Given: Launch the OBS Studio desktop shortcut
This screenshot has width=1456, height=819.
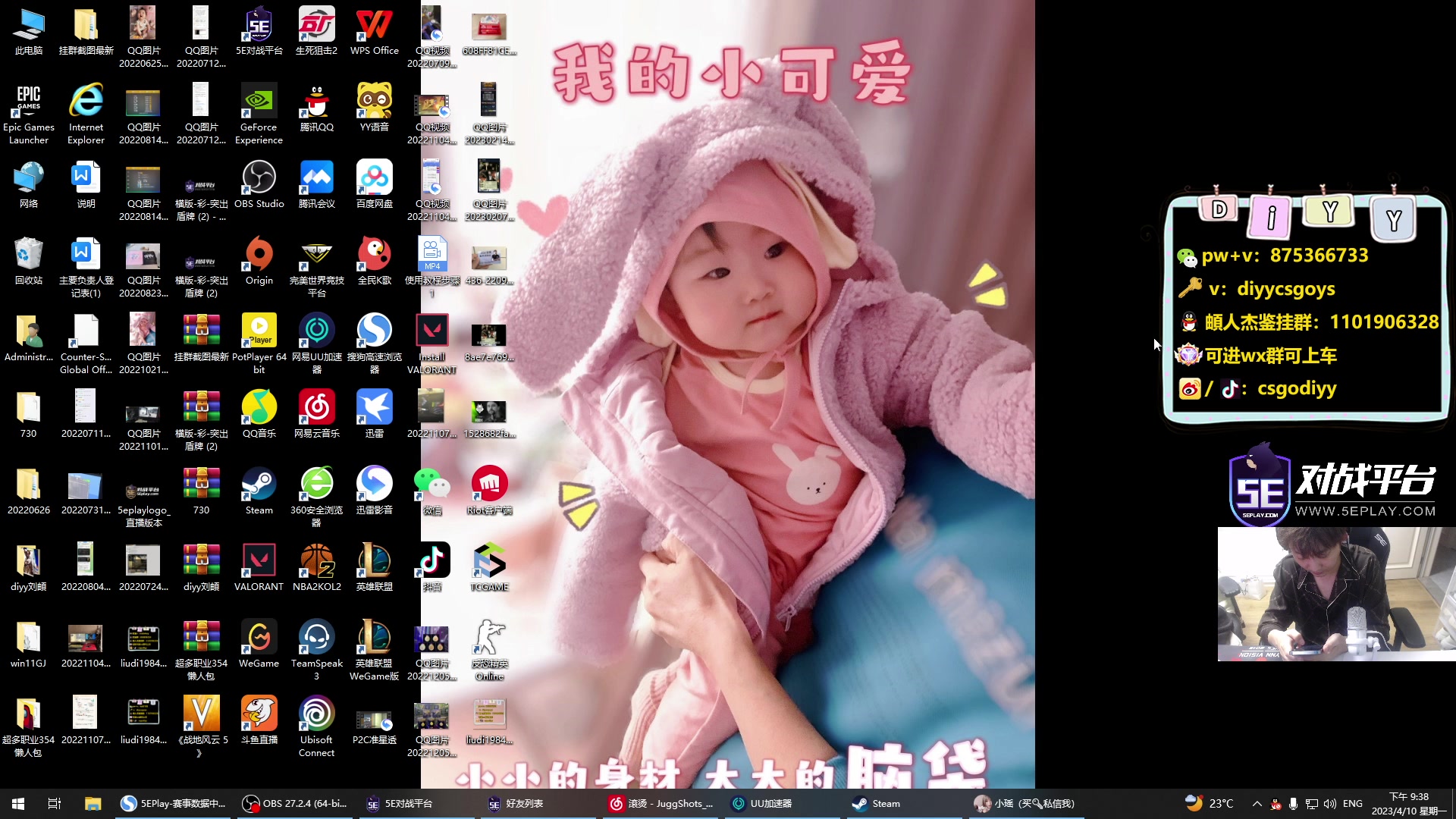Looking at the screenshot, I should point(259,184).
